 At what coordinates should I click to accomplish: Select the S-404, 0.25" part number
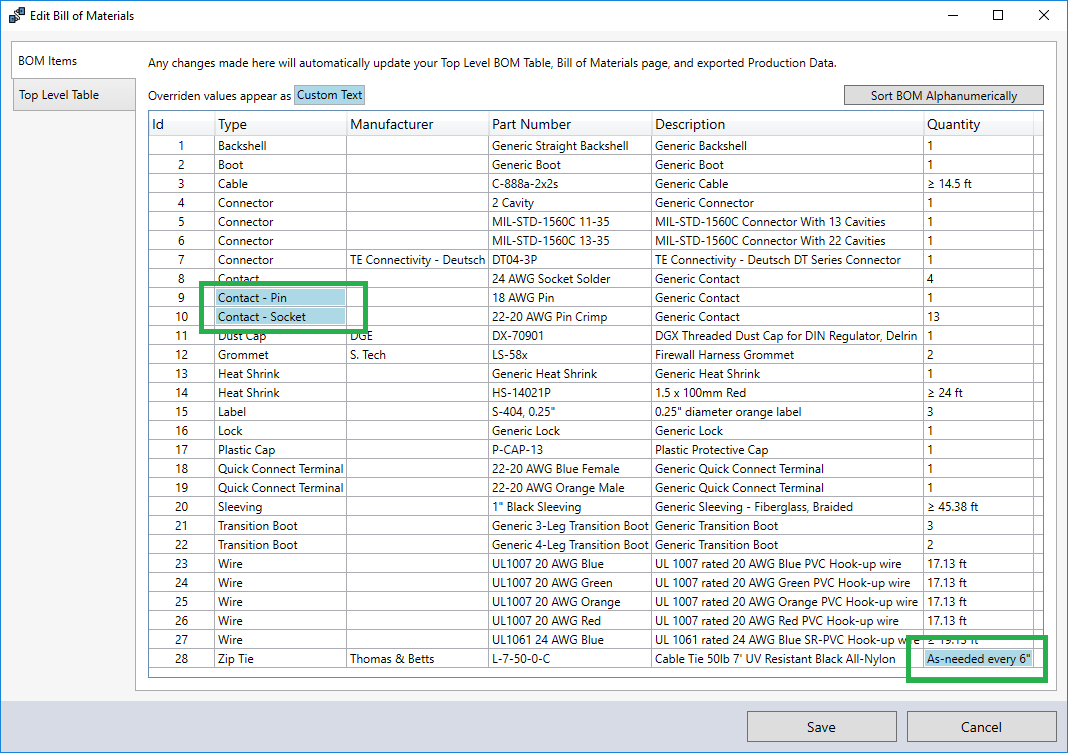(x=570, y=412)
